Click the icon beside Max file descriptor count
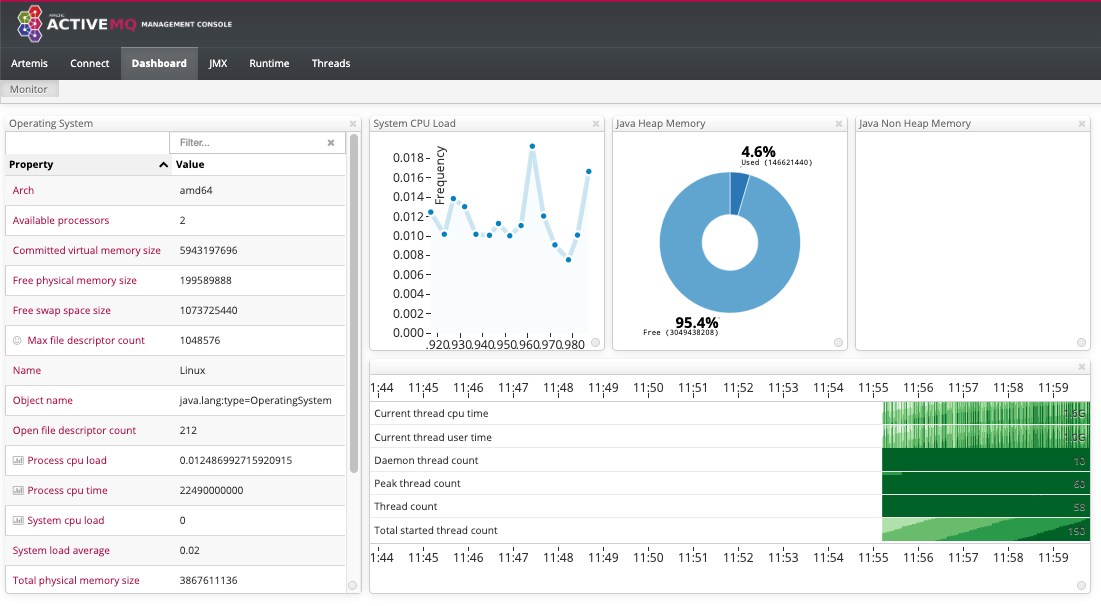1101x606 pixels. click(17, 341)
